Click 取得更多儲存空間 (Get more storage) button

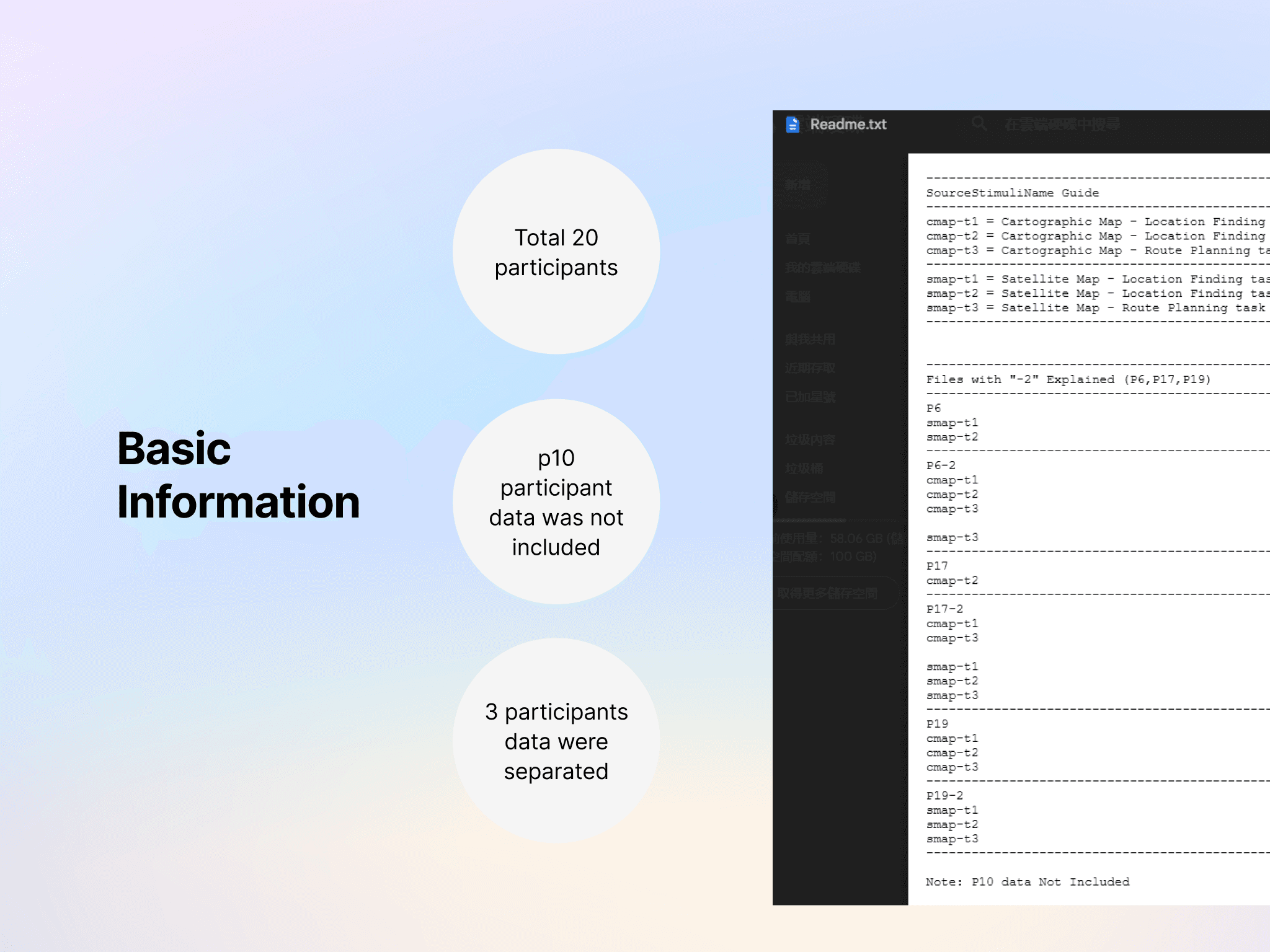[827, 594]
